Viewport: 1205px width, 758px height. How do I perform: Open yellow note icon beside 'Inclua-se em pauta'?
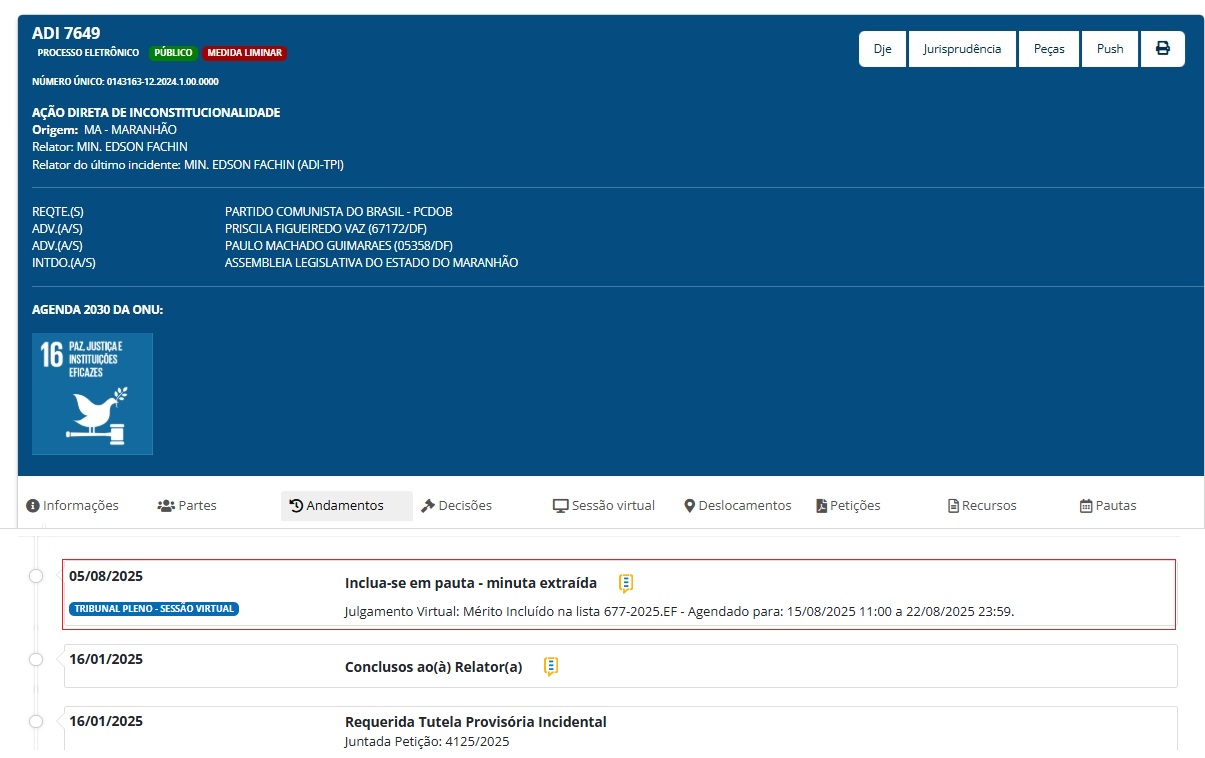coord(626,583)
